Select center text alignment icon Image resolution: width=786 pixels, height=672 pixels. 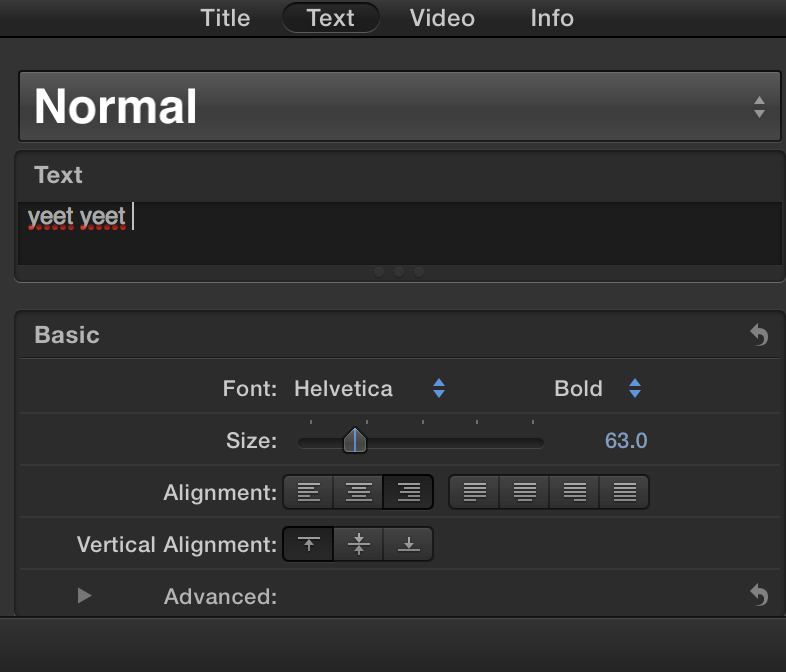pos(359,492)
